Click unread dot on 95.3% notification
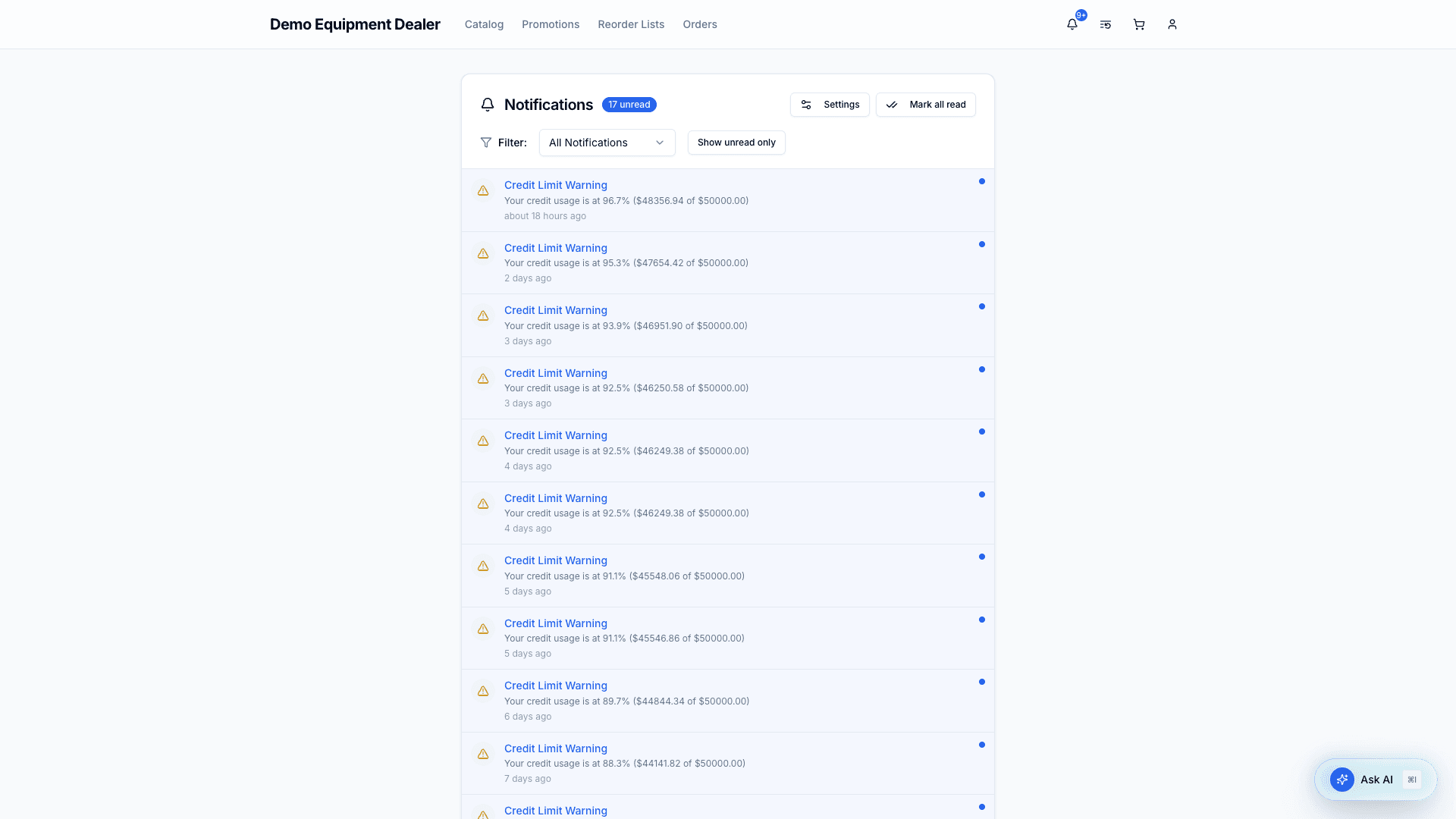1456x819 pixels. 981,244
